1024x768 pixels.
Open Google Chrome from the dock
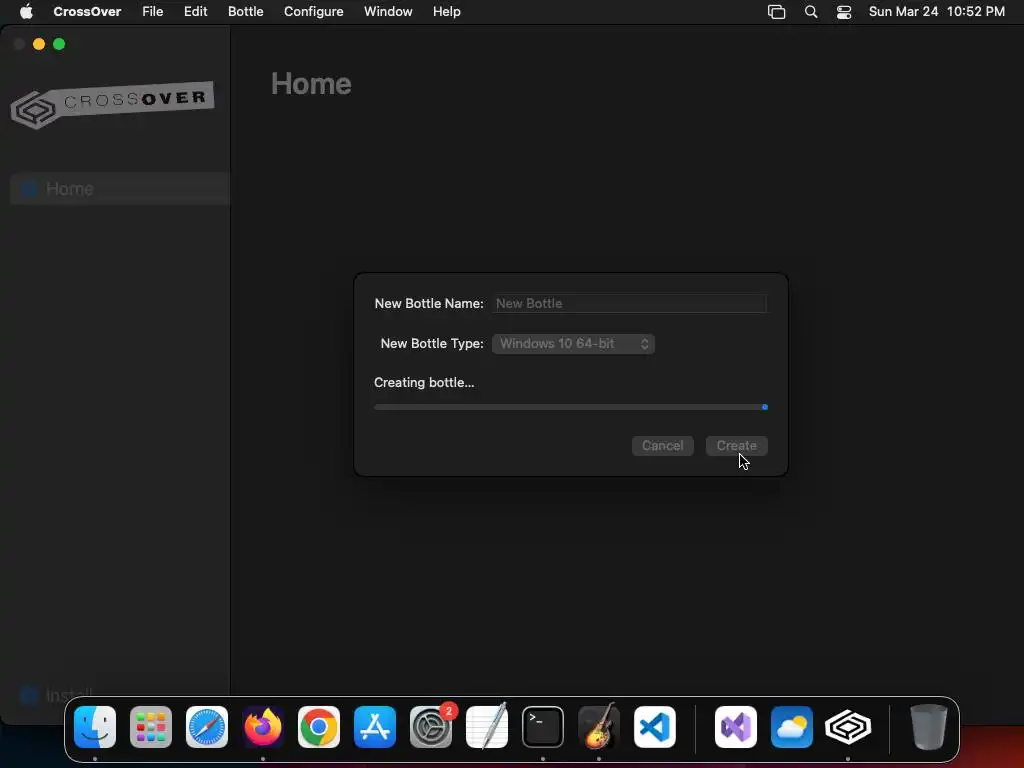pyautogui.click(x=319, y=727)
